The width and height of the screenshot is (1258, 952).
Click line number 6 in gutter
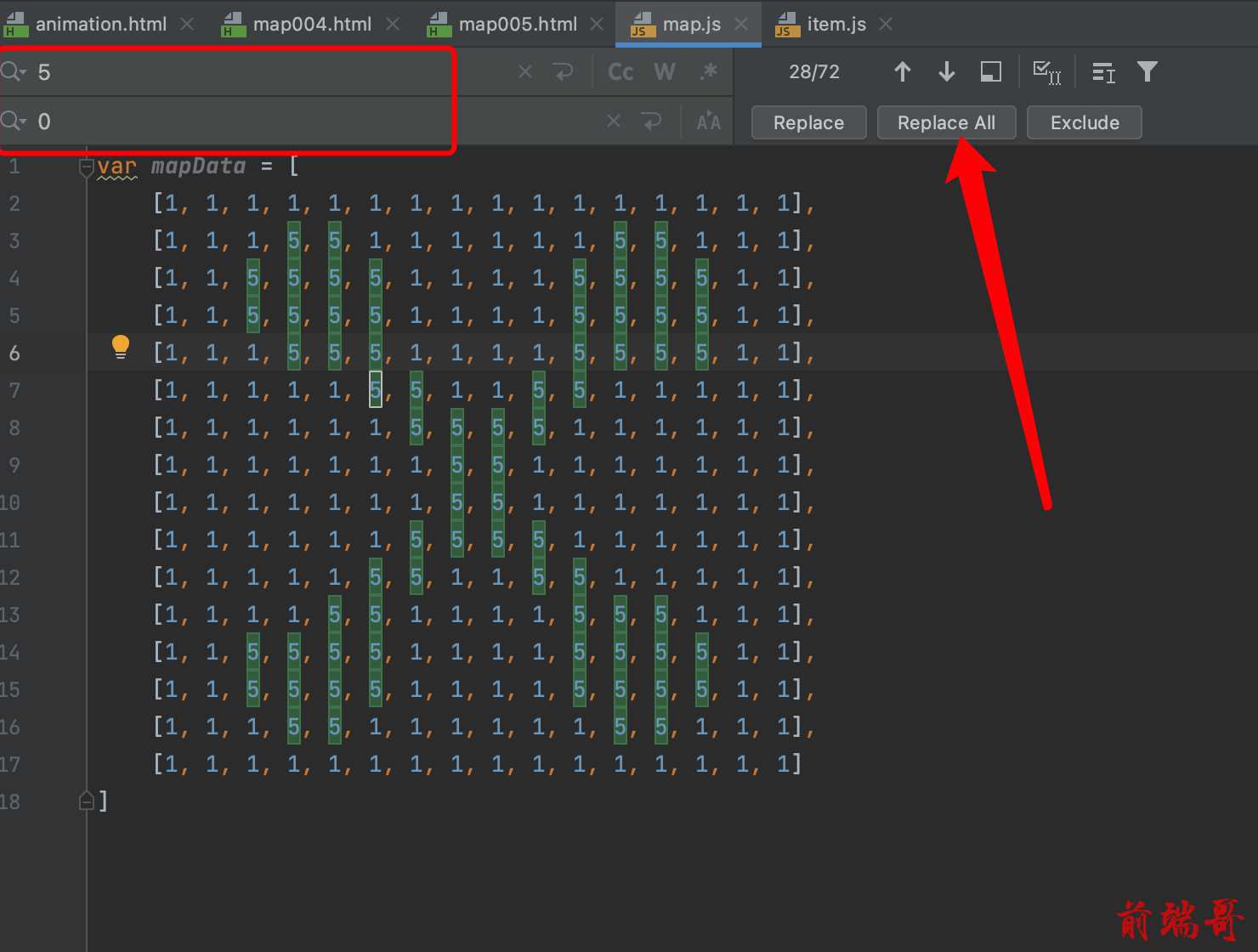click(x=14, y=353)
